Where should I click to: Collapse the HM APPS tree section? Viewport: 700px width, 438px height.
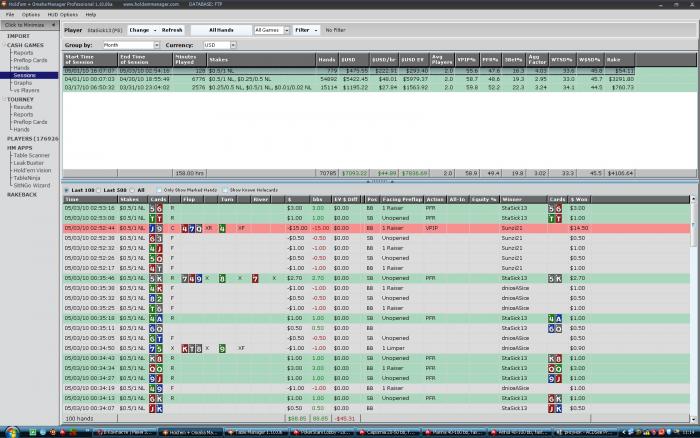coord(19,148)
